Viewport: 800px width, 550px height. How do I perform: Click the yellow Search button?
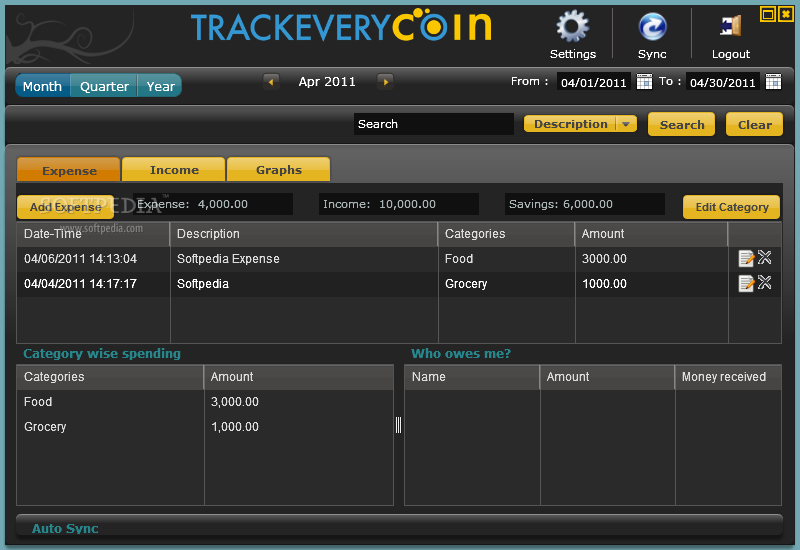click(x=682, y=124)
